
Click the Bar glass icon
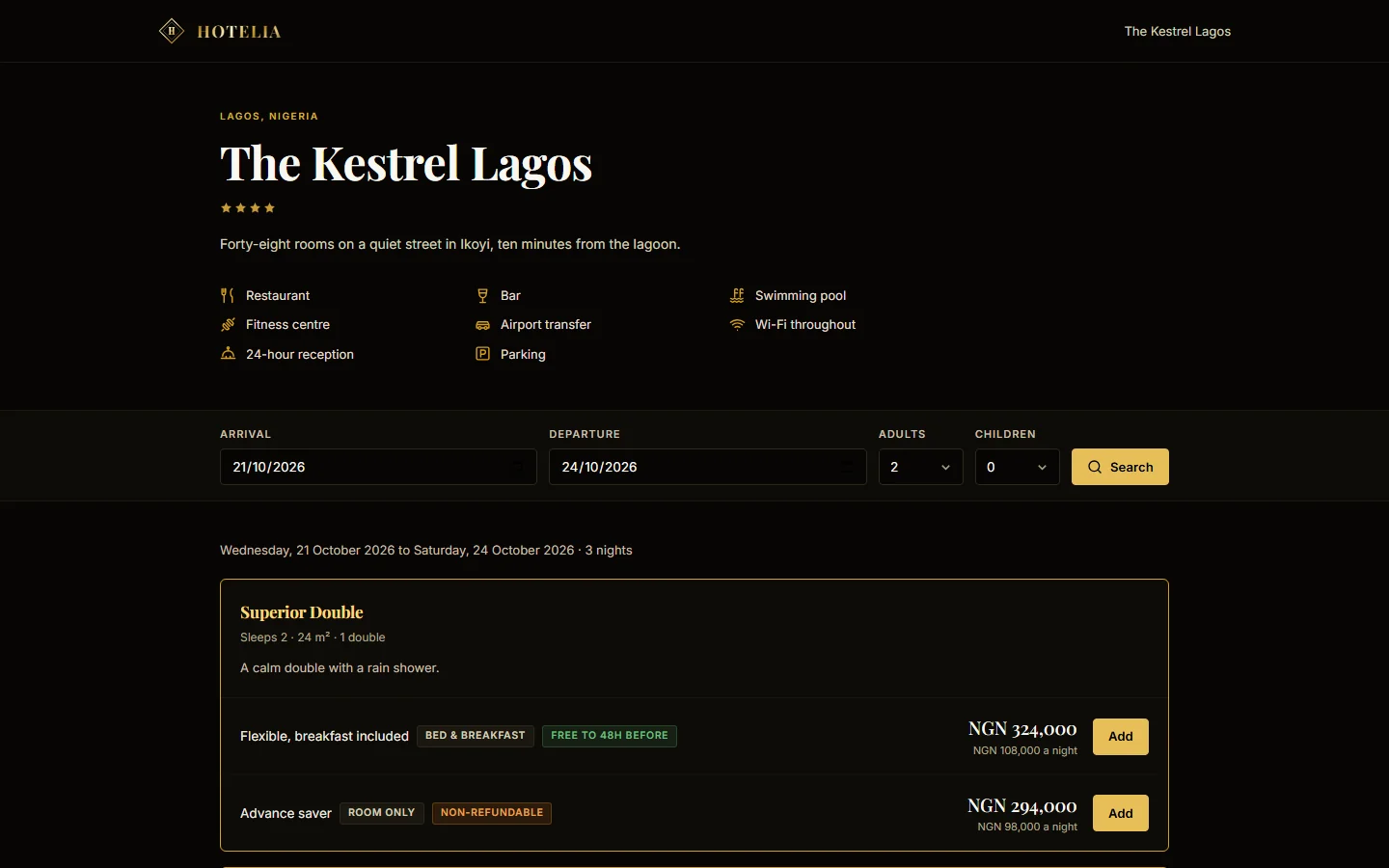482,295
